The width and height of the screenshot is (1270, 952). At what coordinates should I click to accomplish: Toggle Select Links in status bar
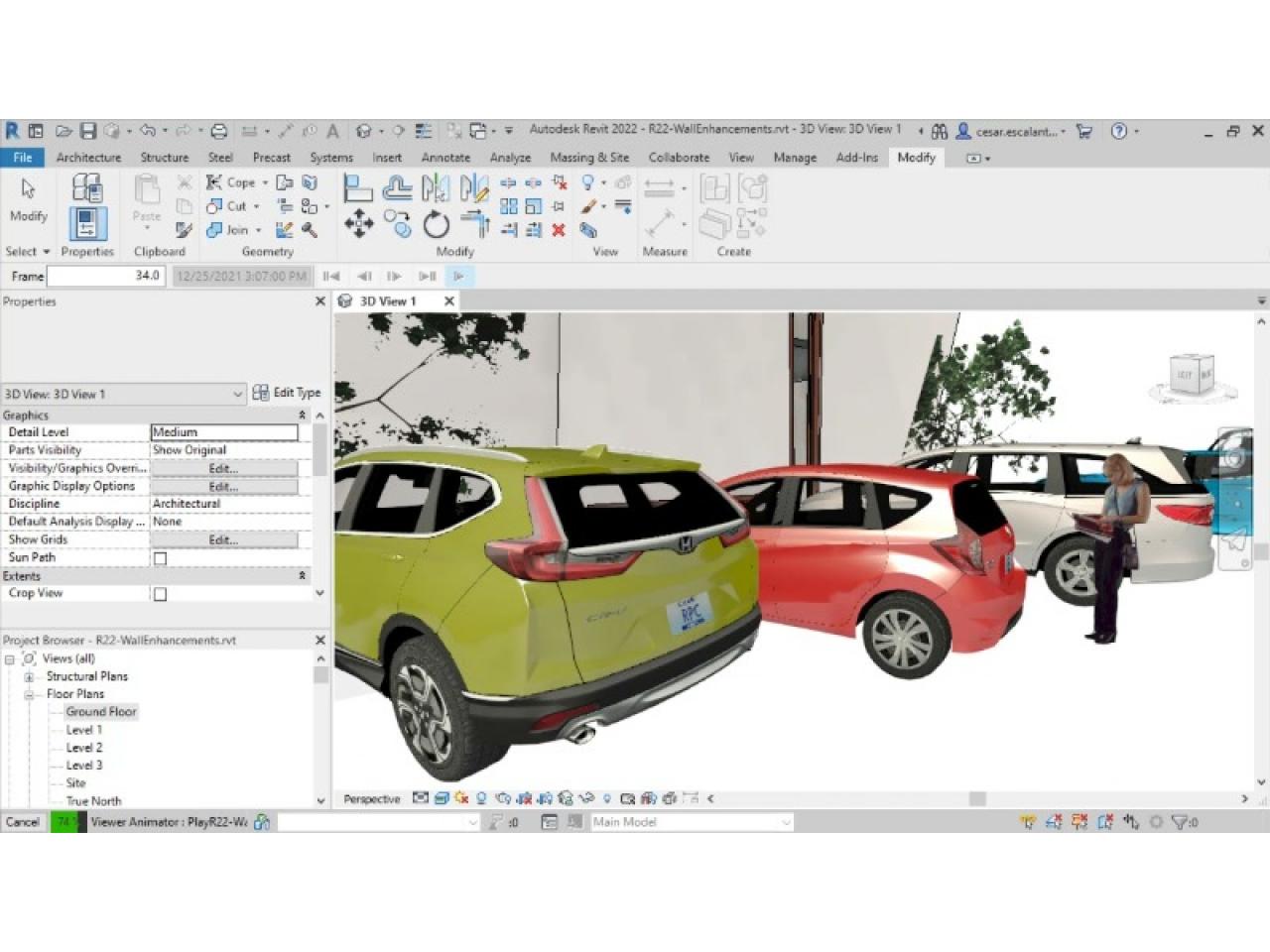click(1028, 822)
